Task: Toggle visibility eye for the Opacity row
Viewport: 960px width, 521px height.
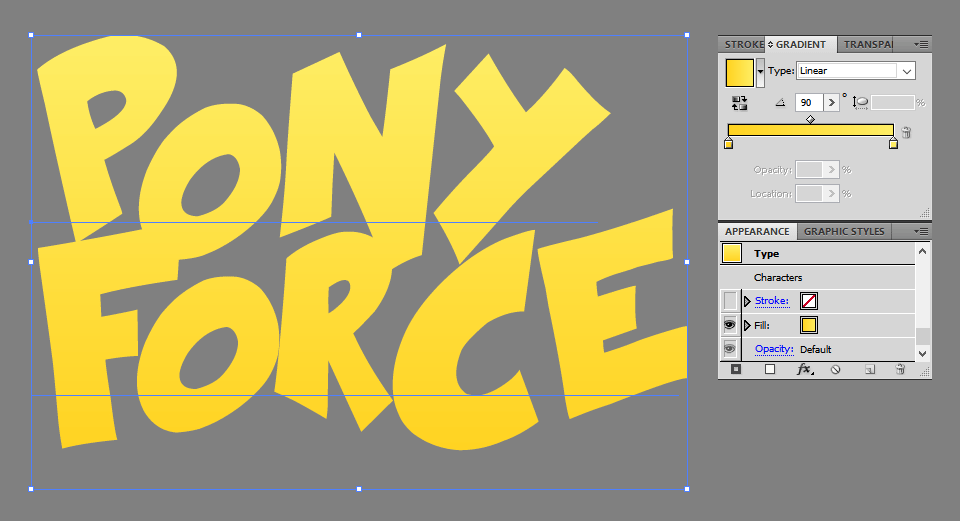Action: point(730,349)
